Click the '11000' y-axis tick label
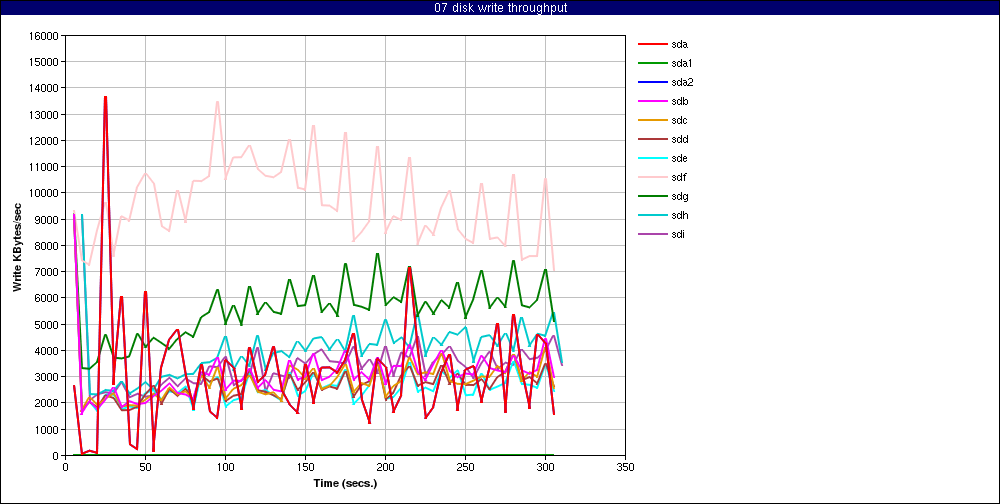Image resolution: width=1000 pixels, height=504 pixels. pos(45,167)
